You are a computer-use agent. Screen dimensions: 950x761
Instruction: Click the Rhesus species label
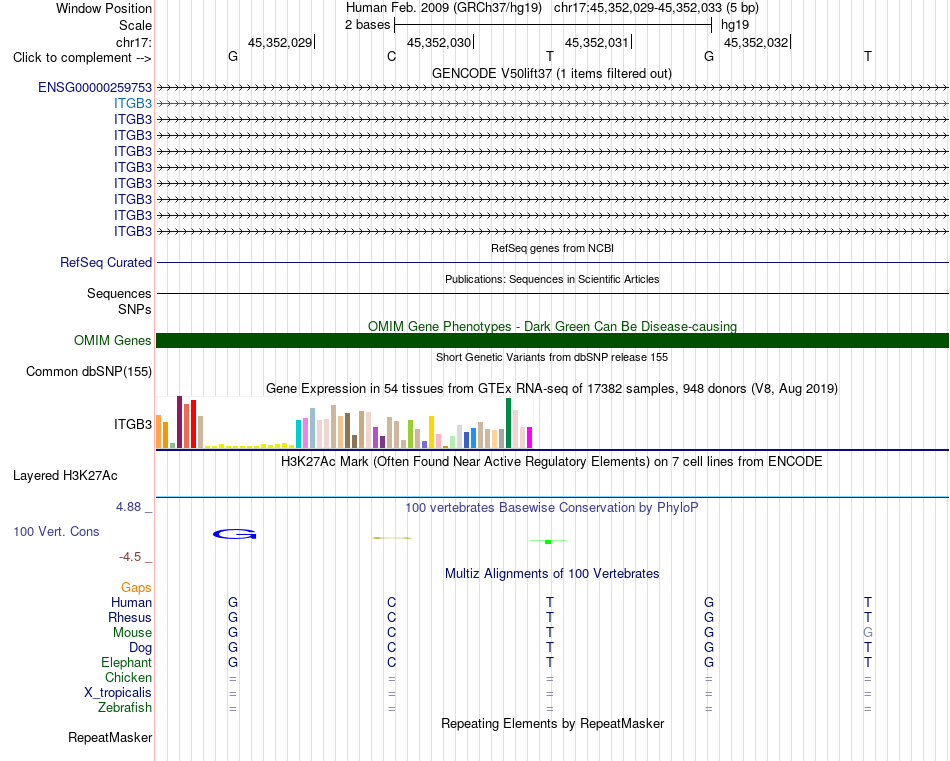coord(130,617)
